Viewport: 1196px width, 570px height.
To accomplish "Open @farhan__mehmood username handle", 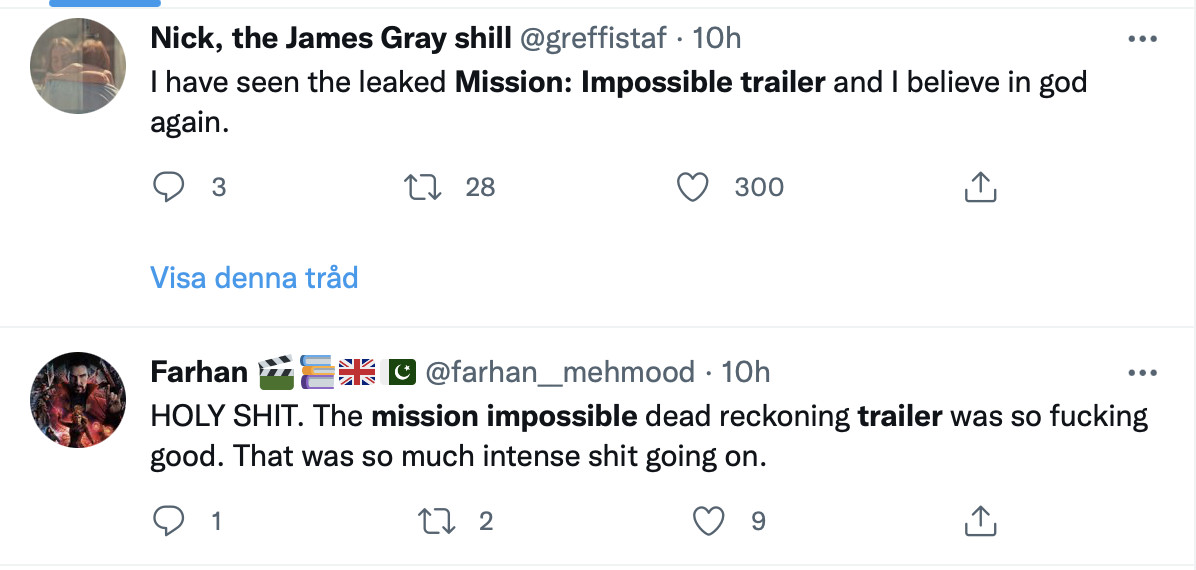I will click(560, 372).
